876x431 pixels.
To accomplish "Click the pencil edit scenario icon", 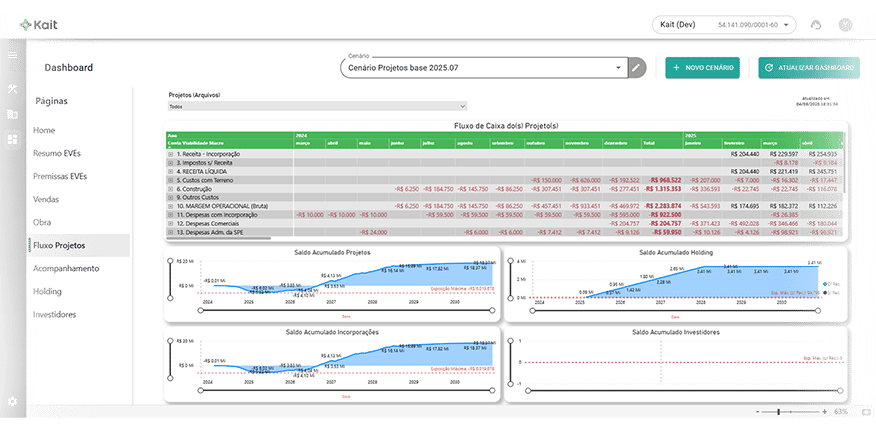I will (635, 68).
